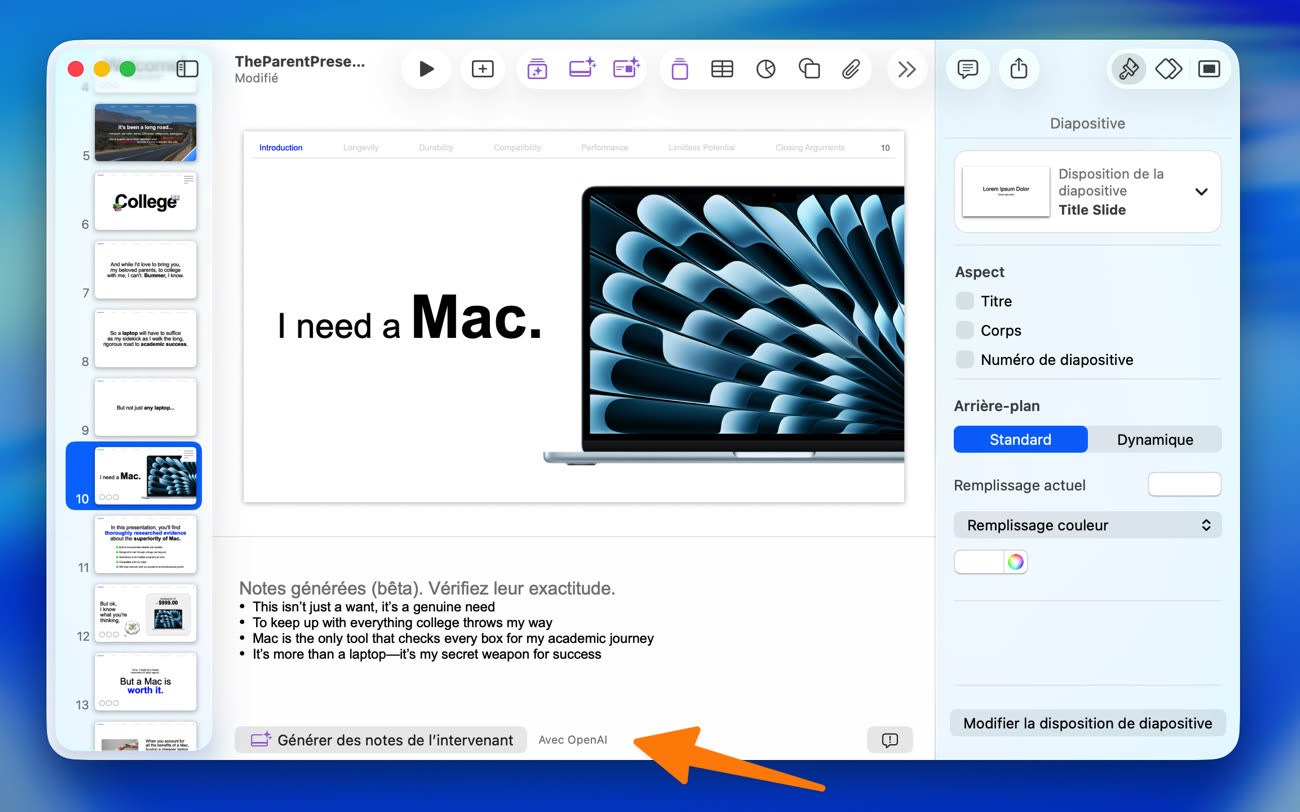Play the slideshow

[x=426, y=69]
